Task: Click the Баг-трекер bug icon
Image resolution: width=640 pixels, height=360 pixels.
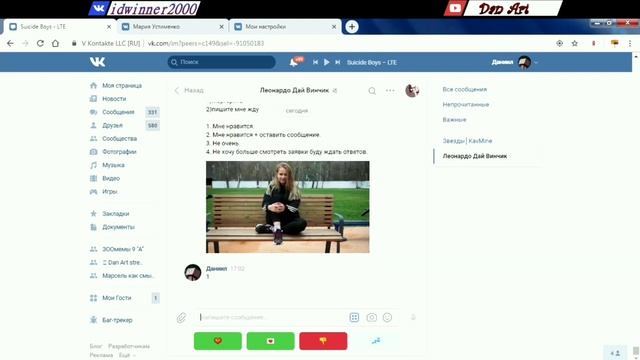Action: tap(93, 320)
